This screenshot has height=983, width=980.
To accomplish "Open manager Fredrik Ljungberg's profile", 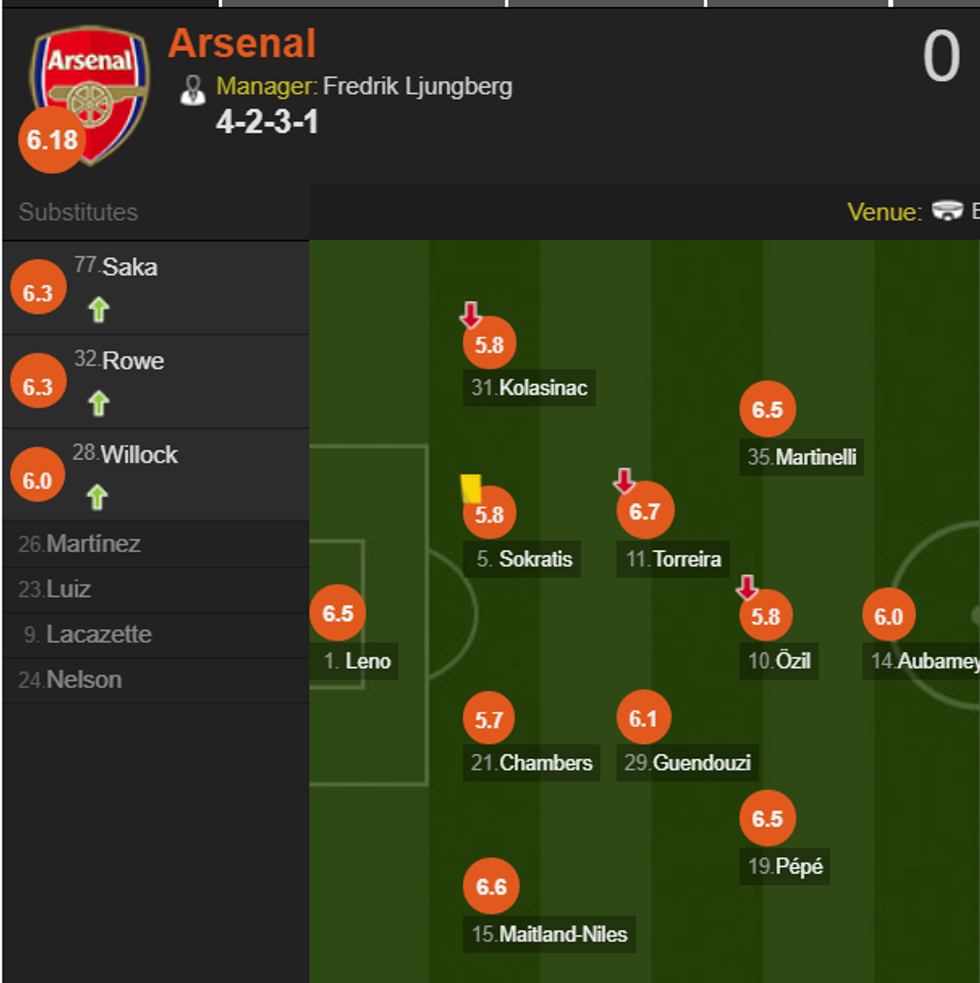I will click(x=417, y=86).
